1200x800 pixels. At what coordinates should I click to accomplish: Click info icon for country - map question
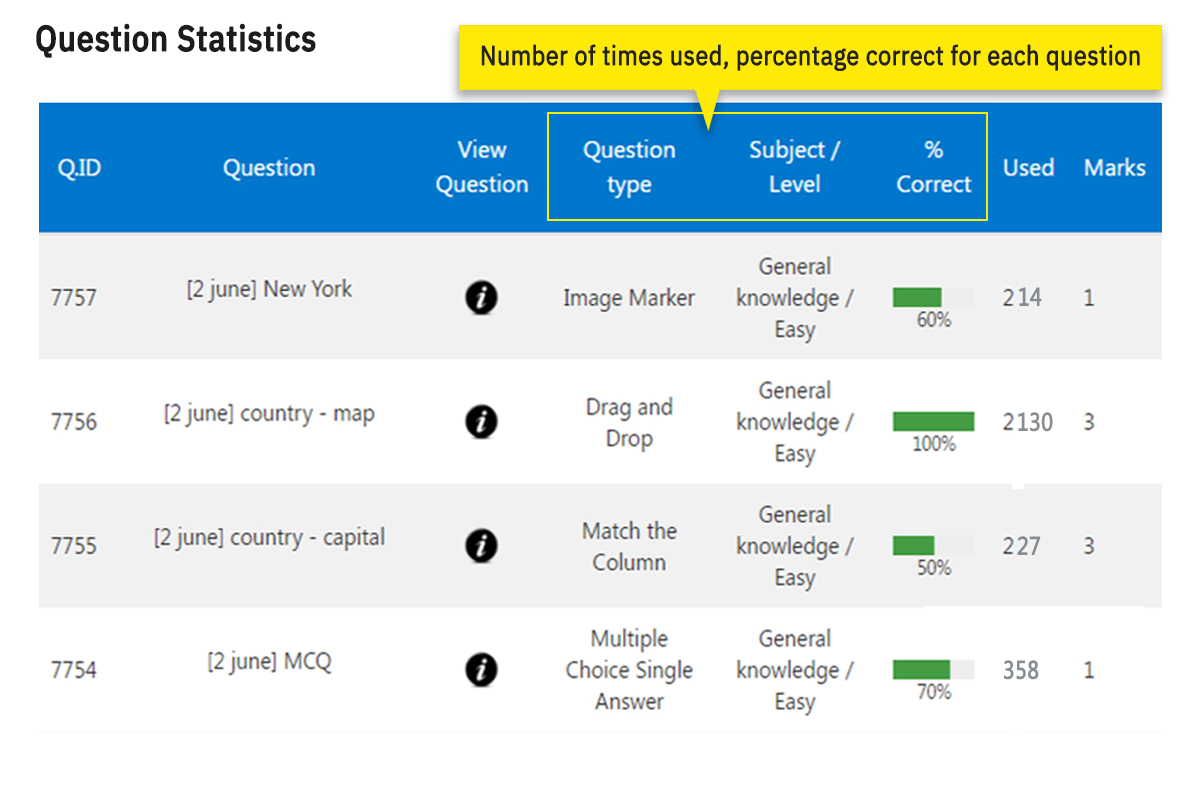point(481,422)
